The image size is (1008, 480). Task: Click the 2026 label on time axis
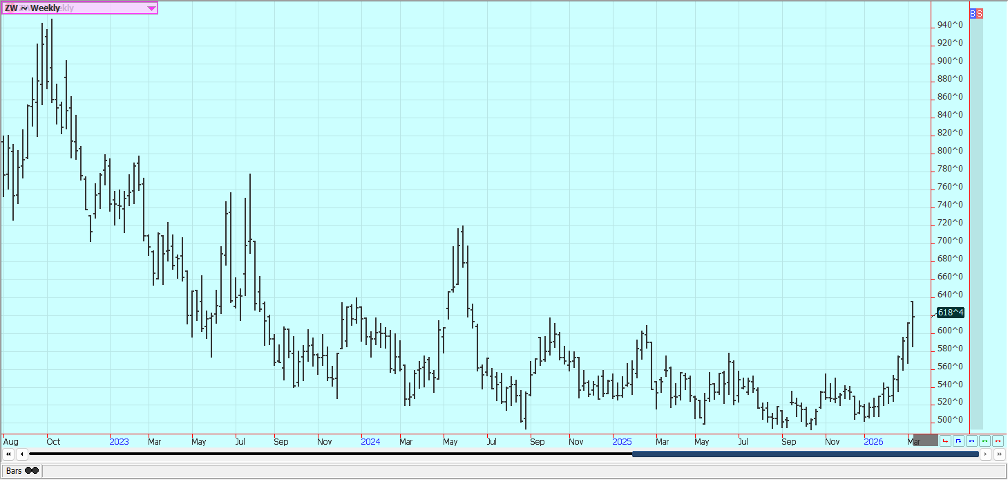point(873,440)
